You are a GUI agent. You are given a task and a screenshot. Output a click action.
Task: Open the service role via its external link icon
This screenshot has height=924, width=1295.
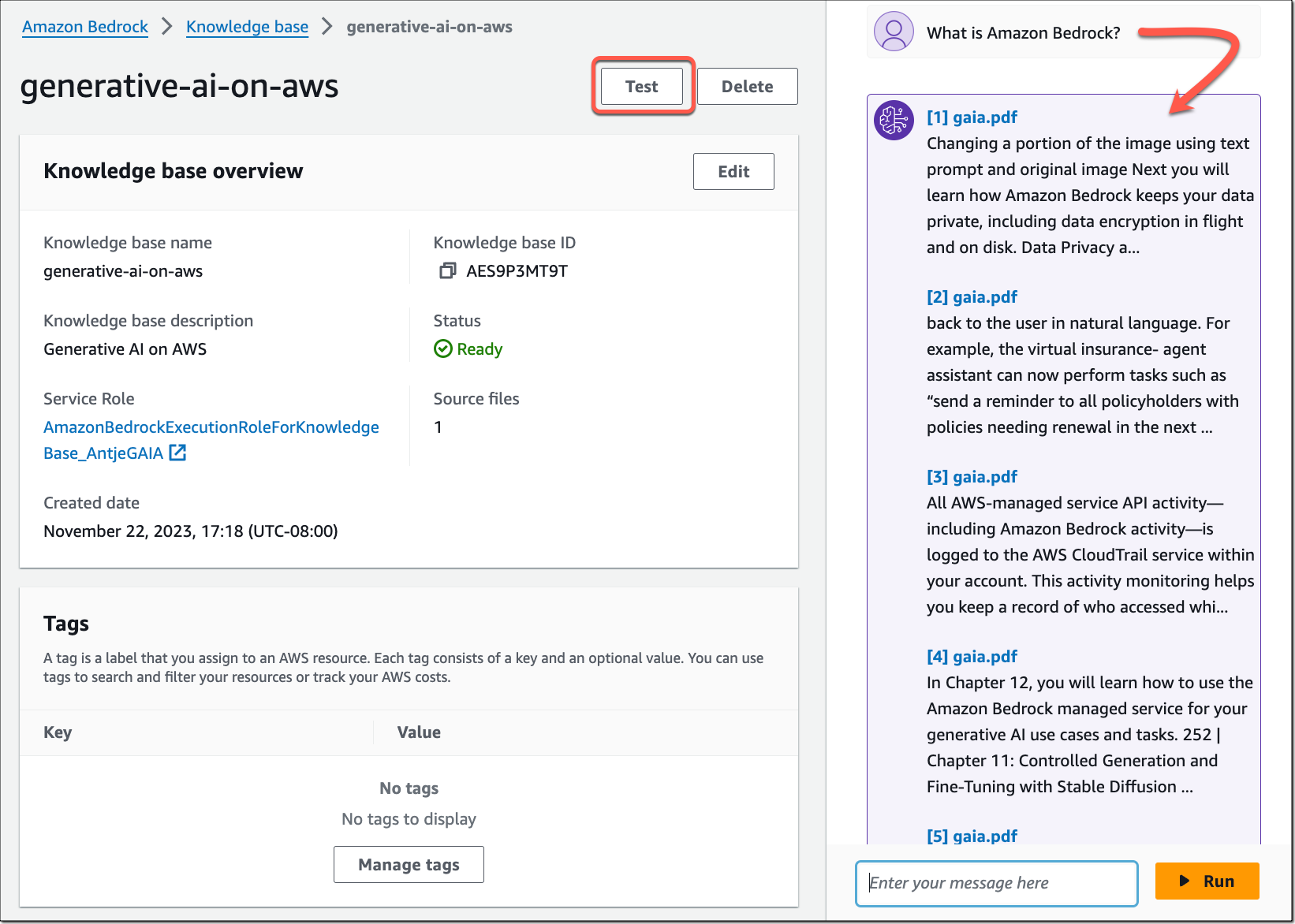[x=178, y=453]
